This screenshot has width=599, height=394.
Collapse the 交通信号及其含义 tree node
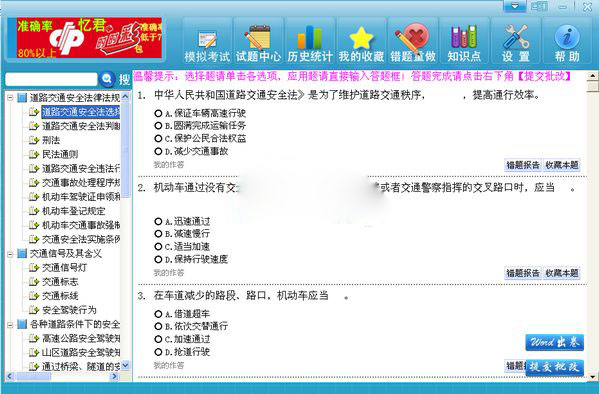(10, 254)
